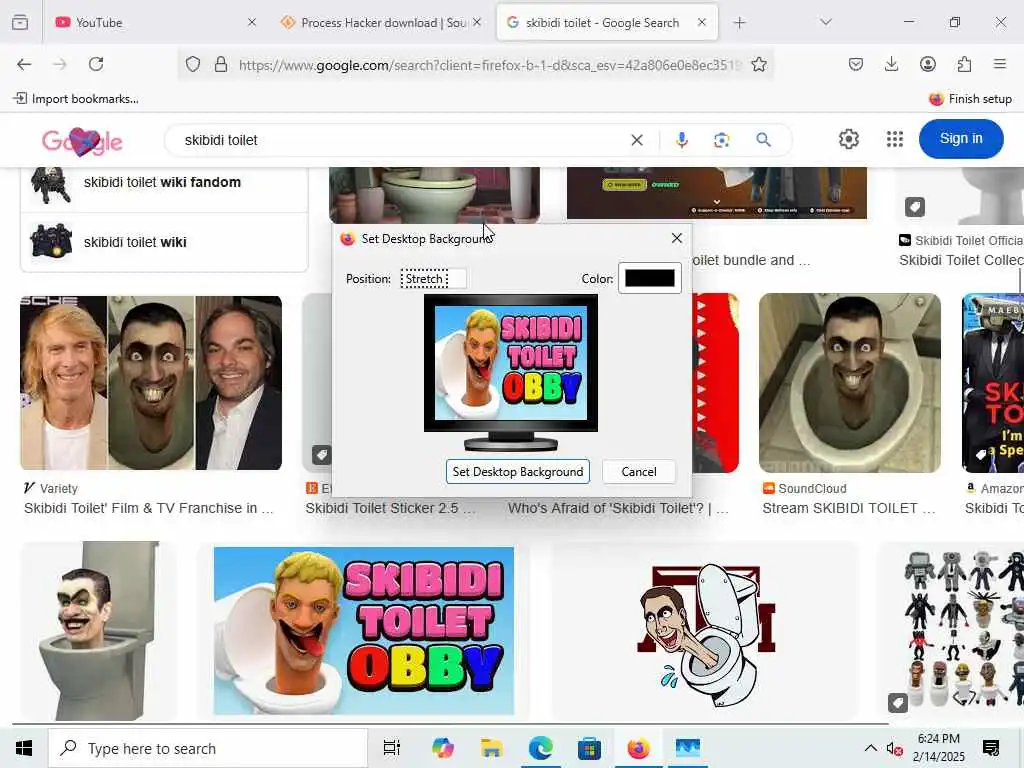This screenshot has width=1024, height=768.
Task: Switch to Firefox on the taskbar
Action: [639, 748]
